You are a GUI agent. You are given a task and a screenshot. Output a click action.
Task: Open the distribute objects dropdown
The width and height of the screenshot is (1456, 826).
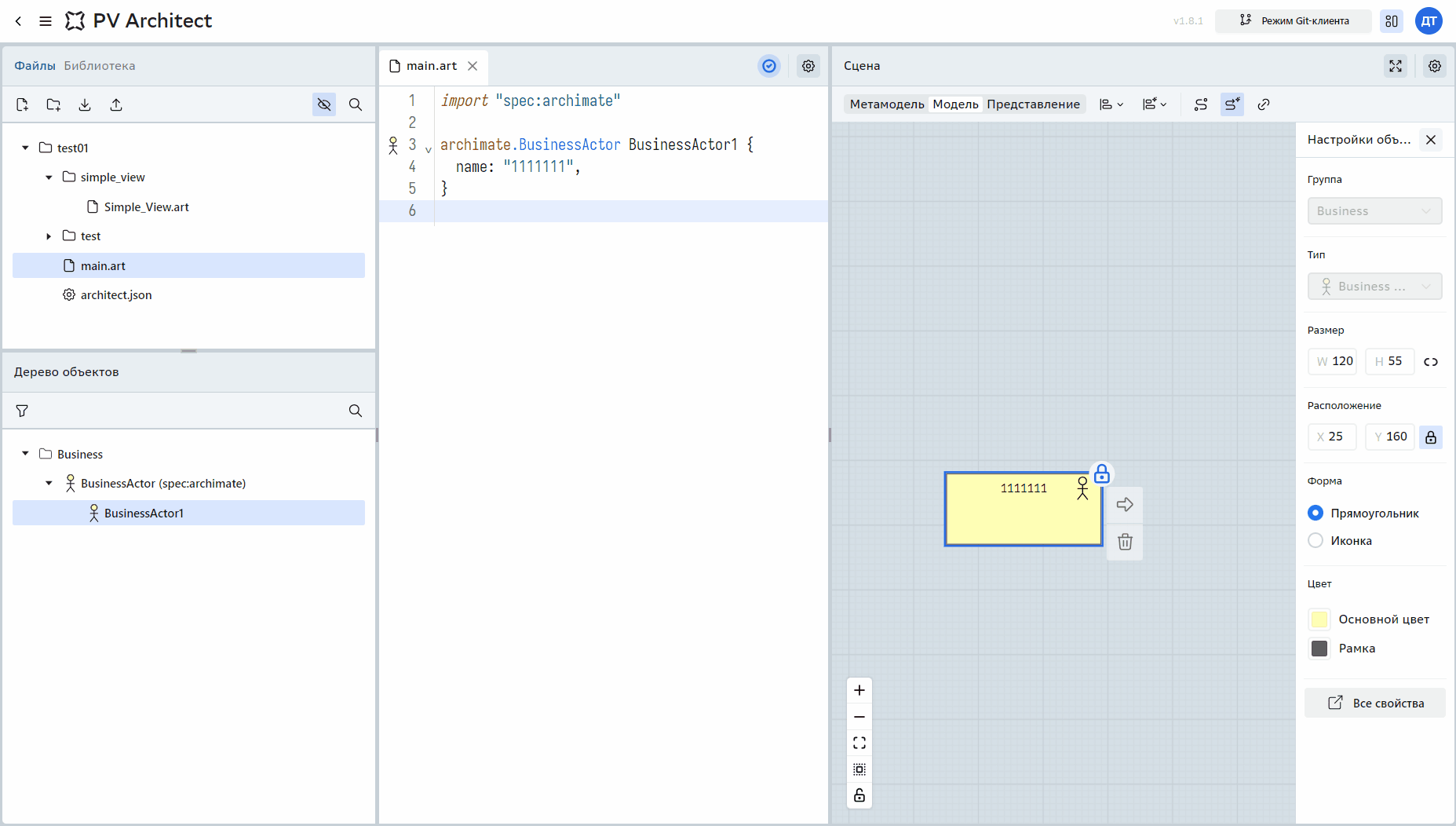(1155, 104)
